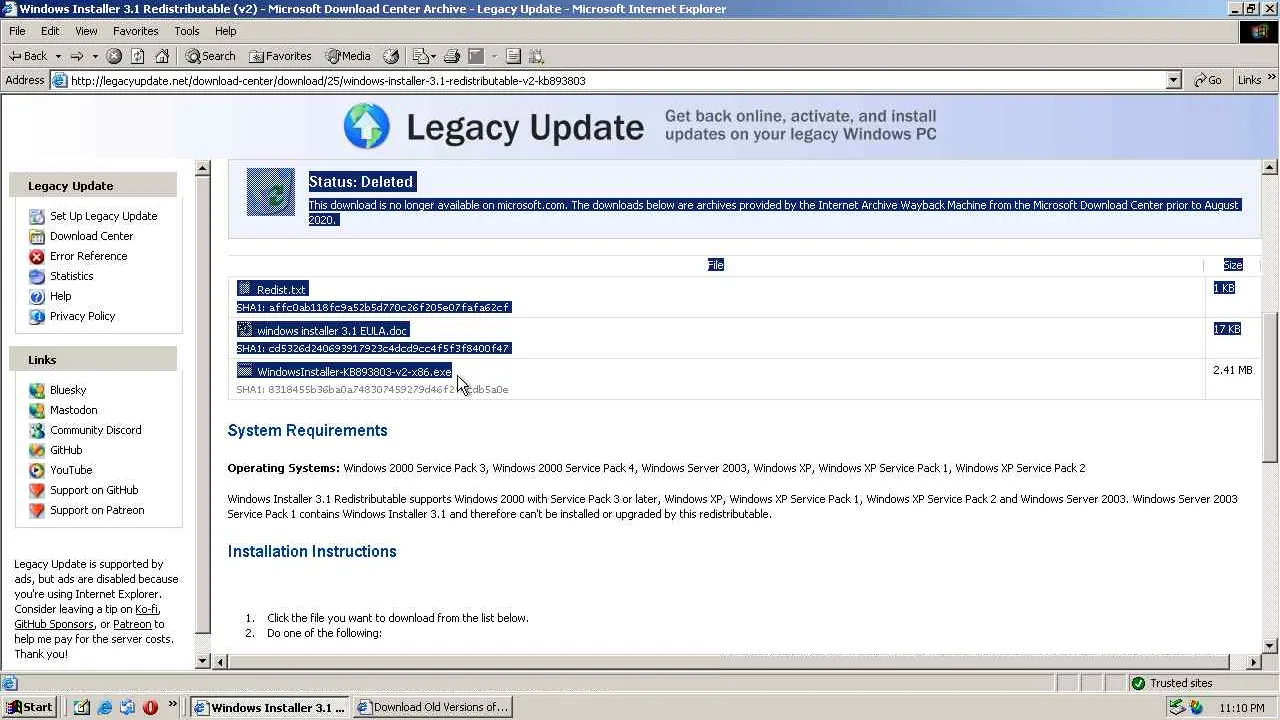Click the Support on GitHub heart icon

(x=37, y=490)
